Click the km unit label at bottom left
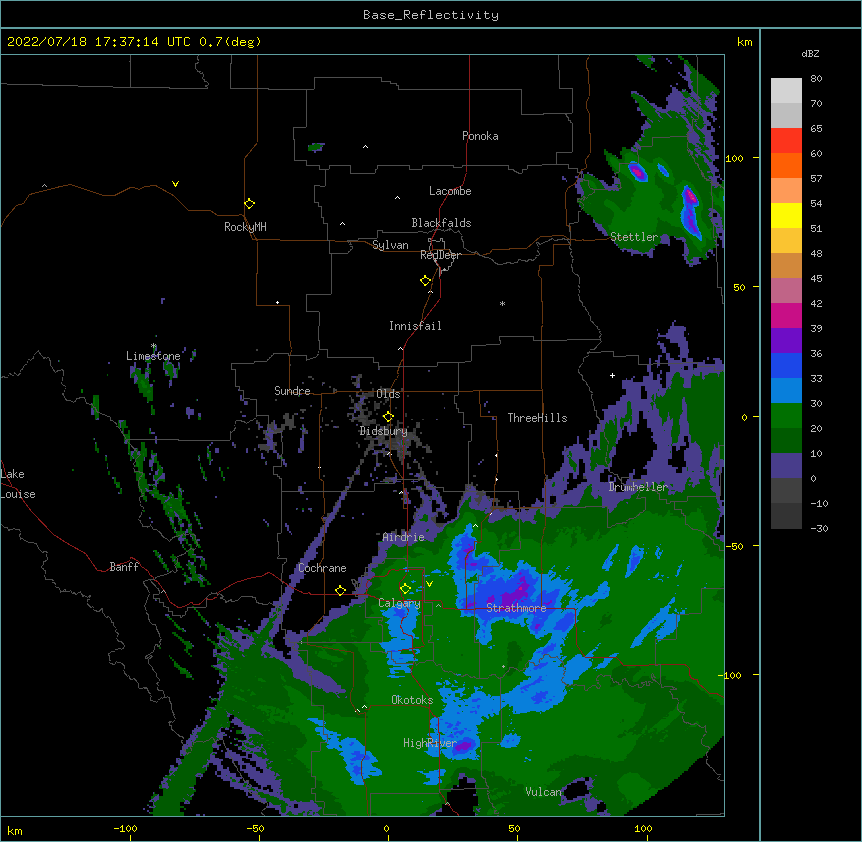 [15, 831]
